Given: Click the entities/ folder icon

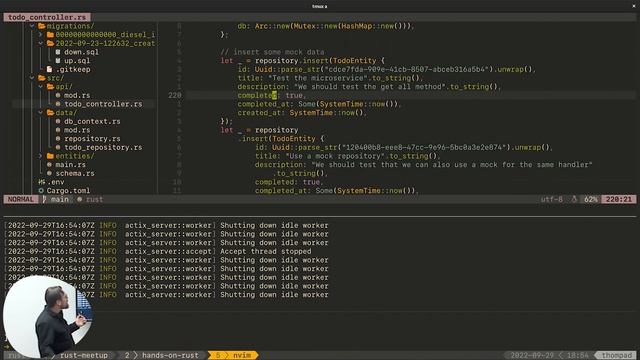Looking at the screenshot, I should point(50,156).
